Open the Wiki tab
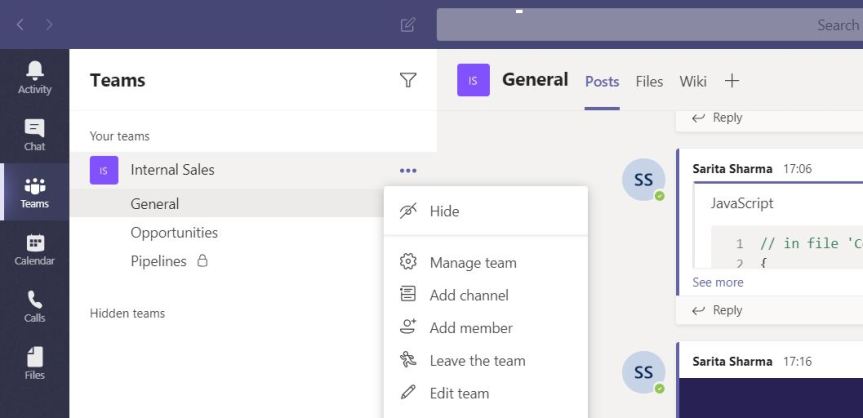The image size is (863, 418). point(693,81)
